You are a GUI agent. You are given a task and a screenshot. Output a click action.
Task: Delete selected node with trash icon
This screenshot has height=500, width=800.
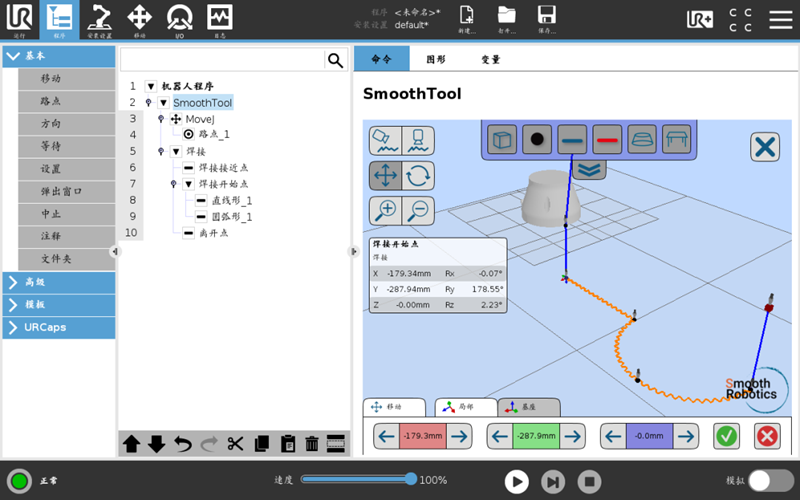pyautogui.click(x=312, y=444)
